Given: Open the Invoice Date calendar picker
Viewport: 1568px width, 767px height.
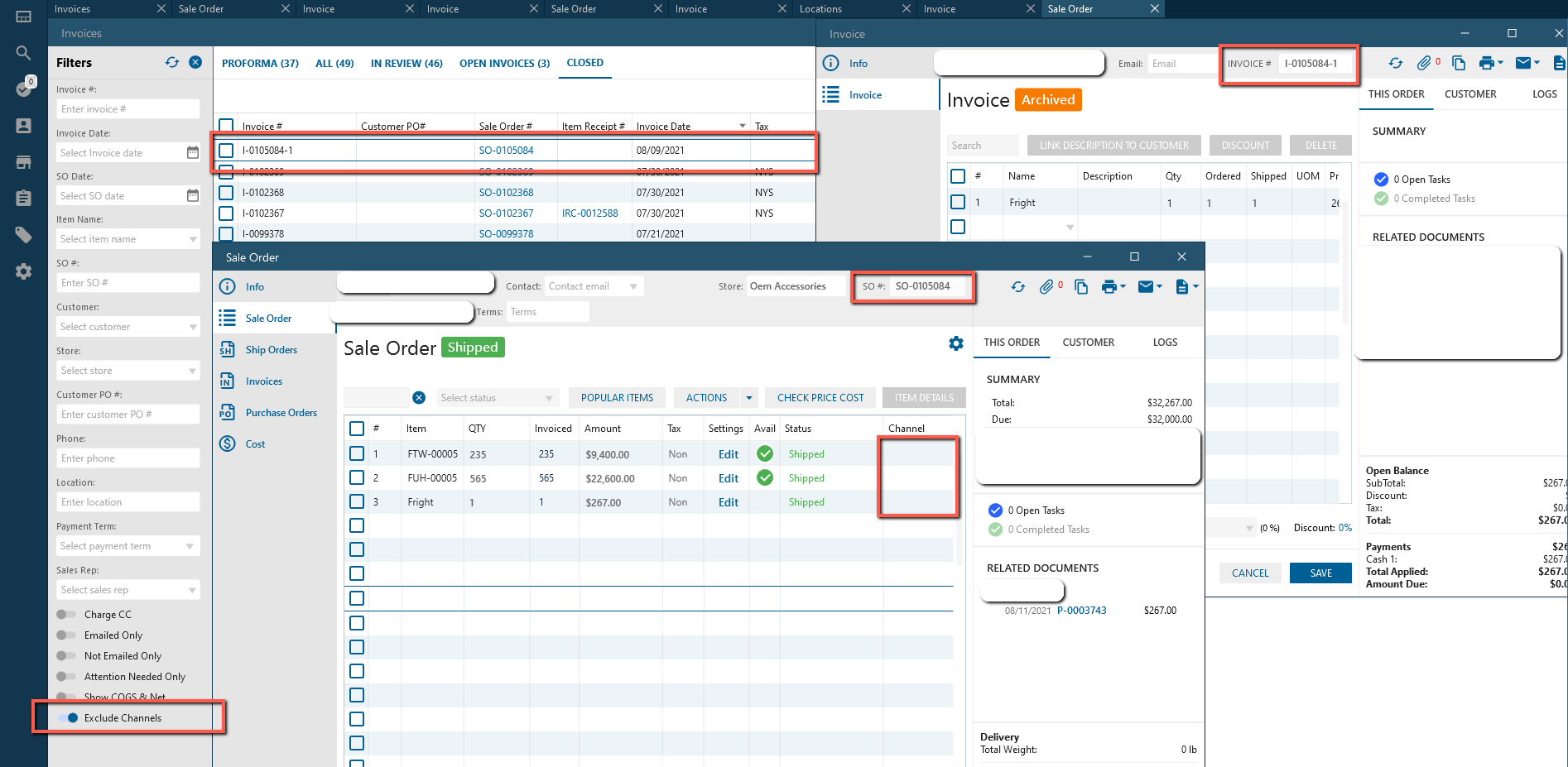Looking at the screenshot, I should [193, 153].
